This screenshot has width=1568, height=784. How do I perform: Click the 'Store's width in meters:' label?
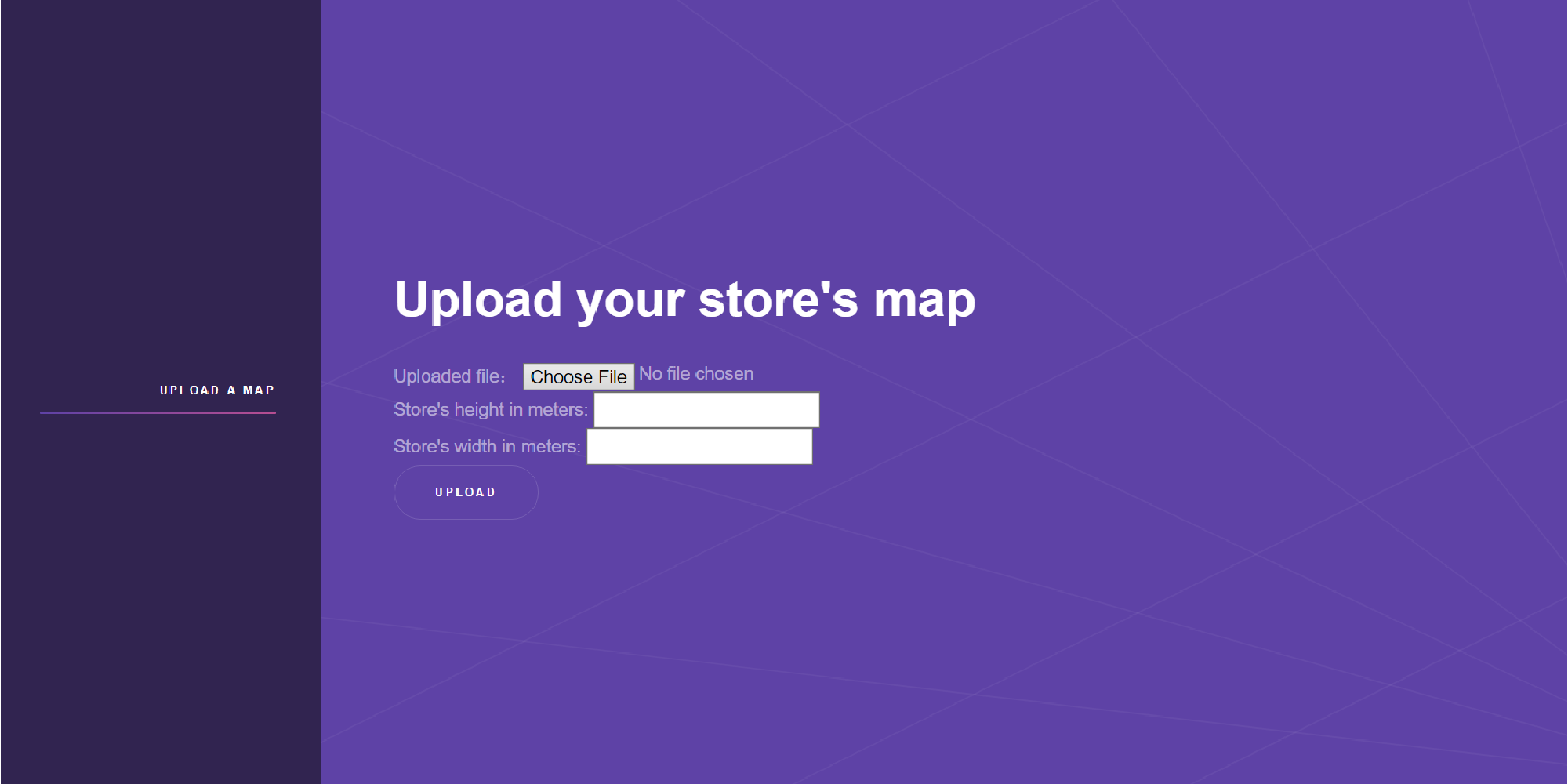click(x=487, y=447)
